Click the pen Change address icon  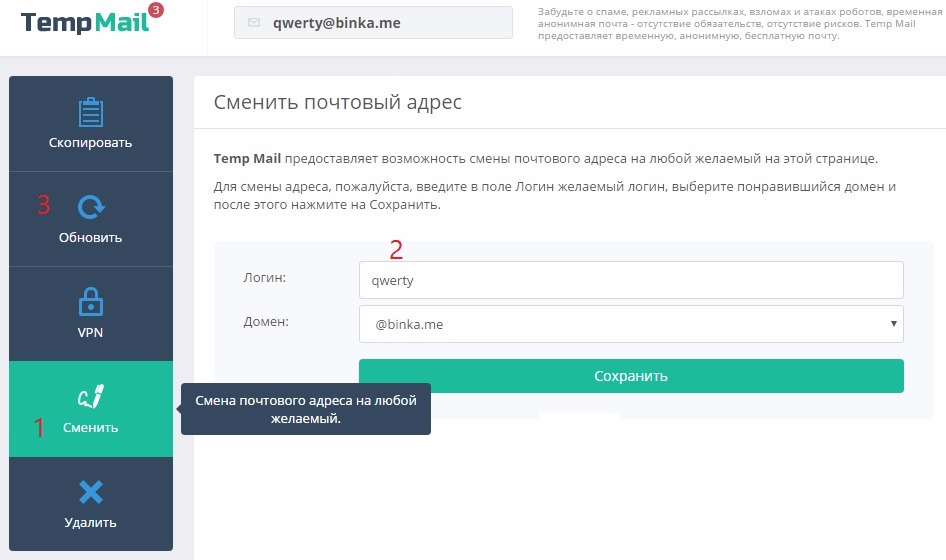tap(91, 397)
